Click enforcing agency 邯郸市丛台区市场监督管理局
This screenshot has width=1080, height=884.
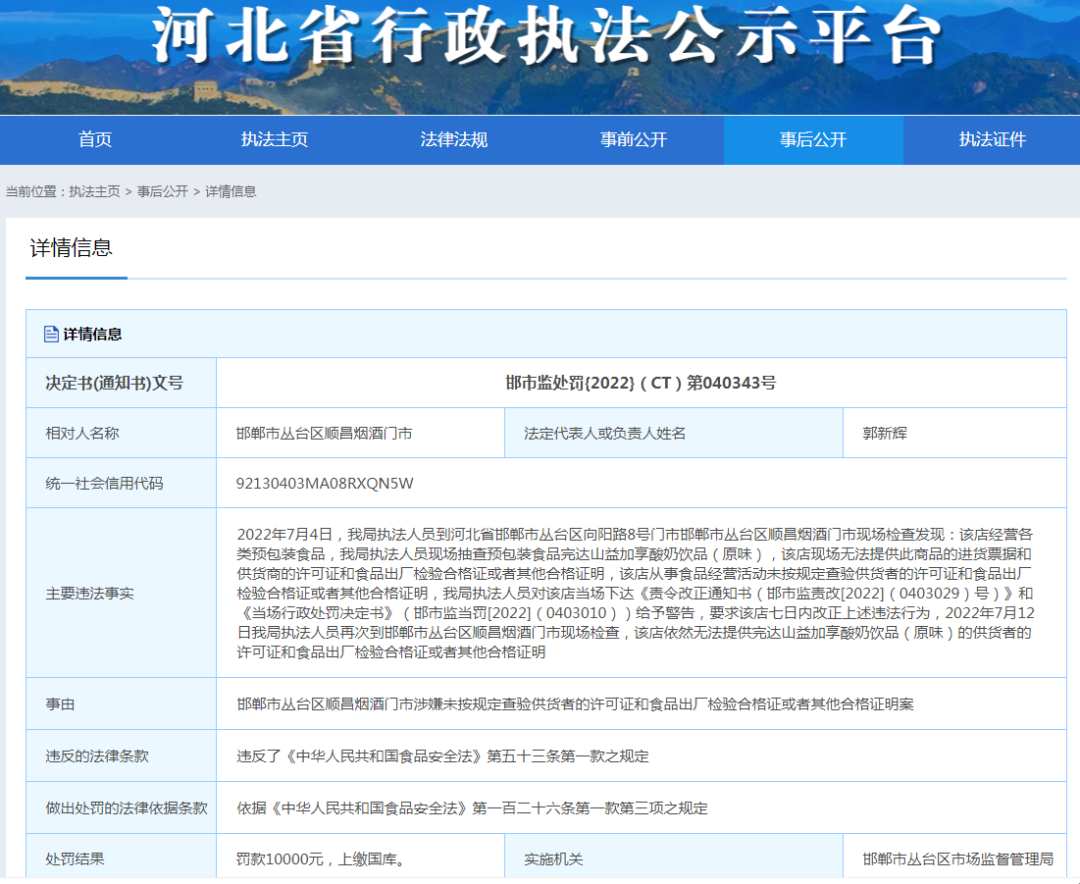(x=958, y=859)
